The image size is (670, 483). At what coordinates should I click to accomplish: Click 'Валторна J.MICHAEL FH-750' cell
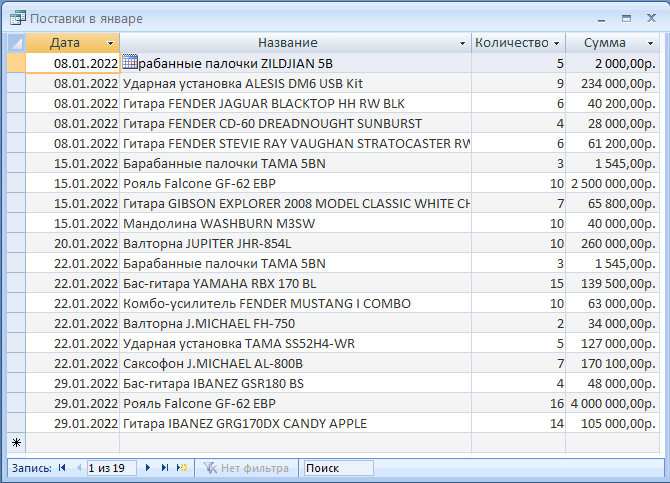[295, 323]
